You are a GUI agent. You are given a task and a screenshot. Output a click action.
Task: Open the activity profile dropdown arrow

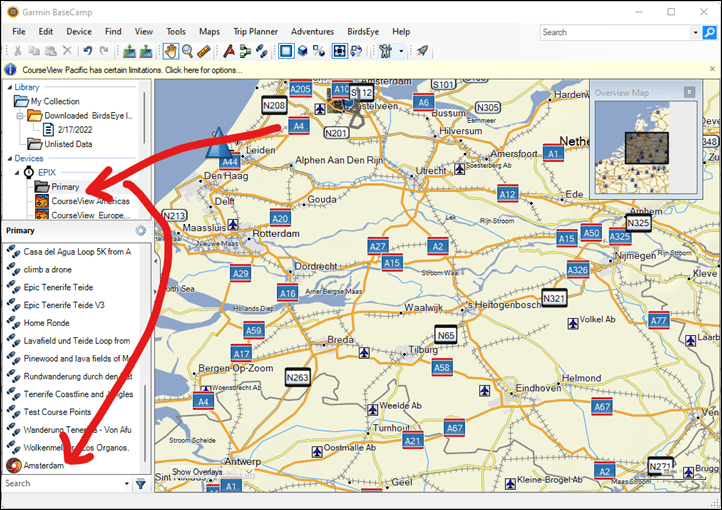pos(401,51)
